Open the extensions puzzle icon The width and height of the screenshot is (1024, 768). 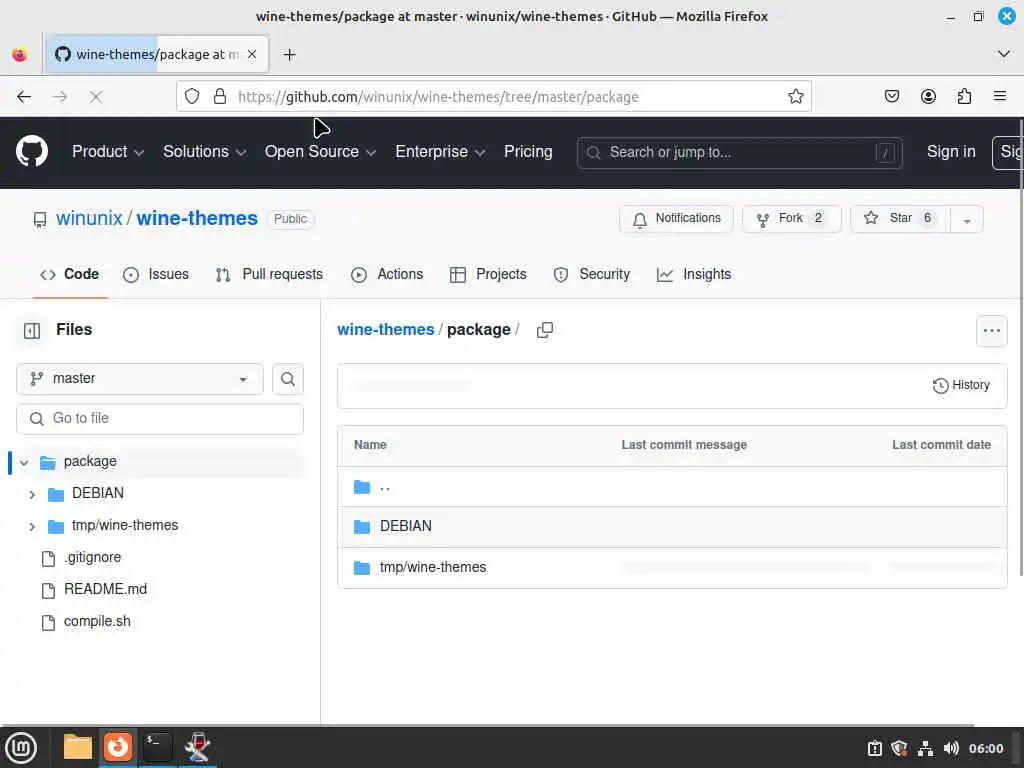coord(964,97)
